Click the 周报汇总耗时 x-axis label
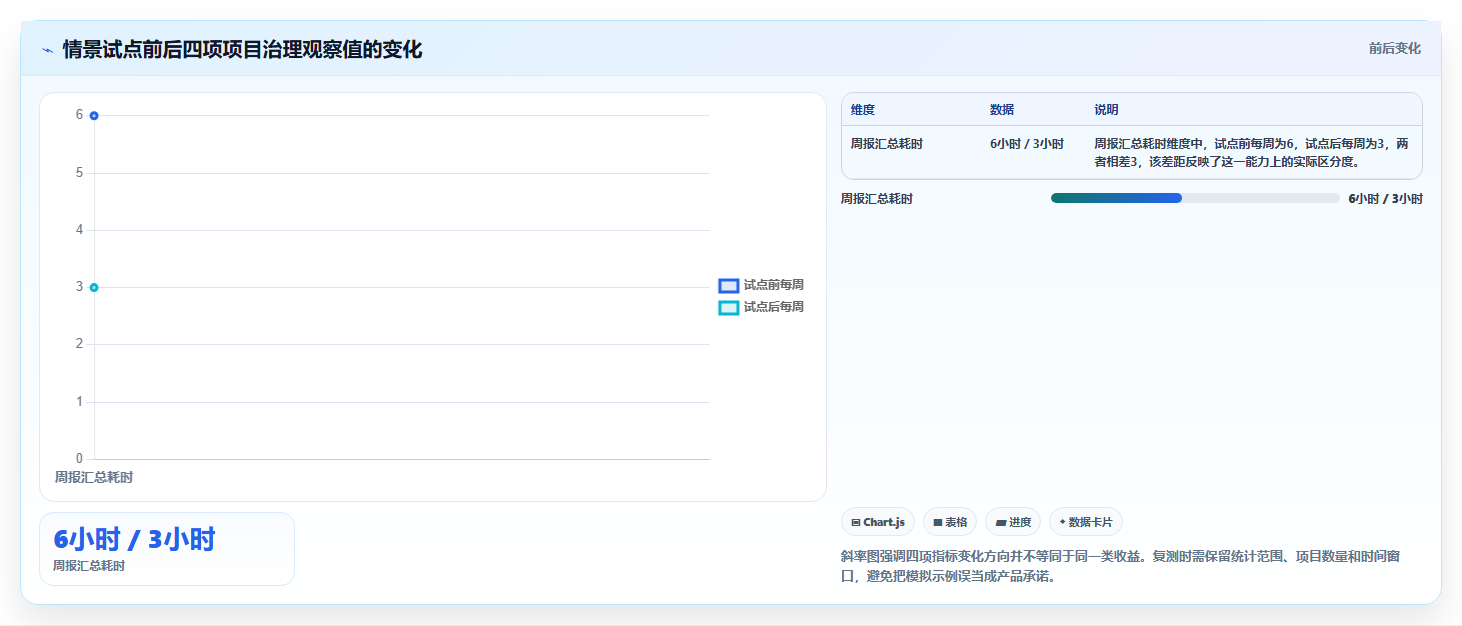 pos(94,478)
